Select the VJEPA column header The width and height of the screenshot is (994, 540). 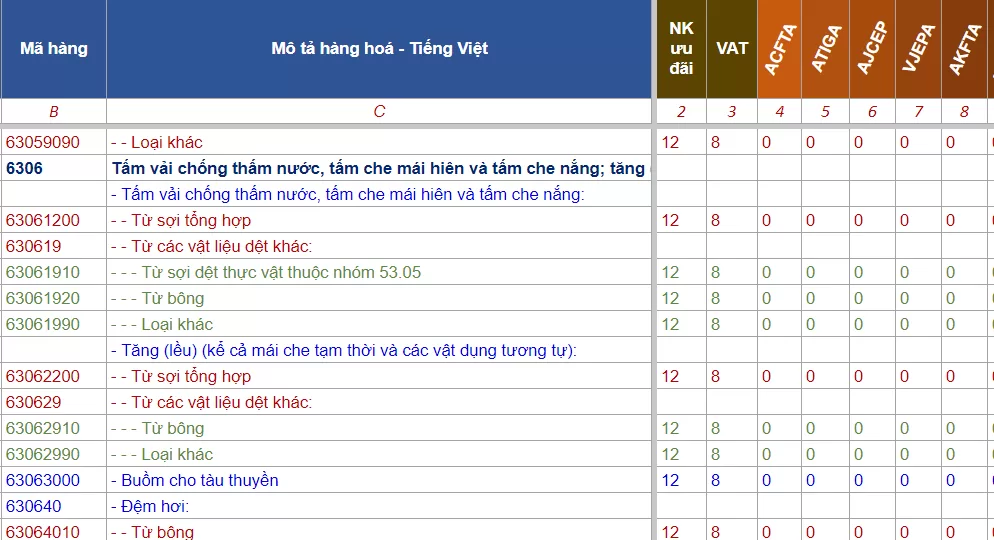[918, 49]
